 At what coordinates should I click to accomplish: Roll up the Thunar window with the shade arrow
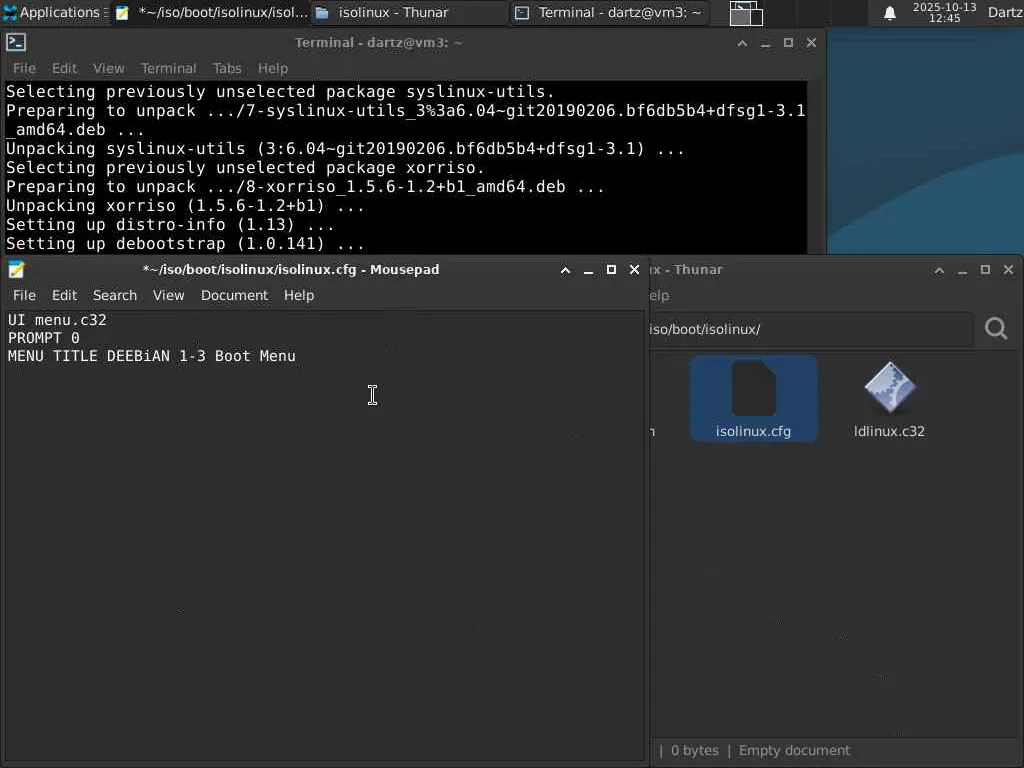point(939,270)
